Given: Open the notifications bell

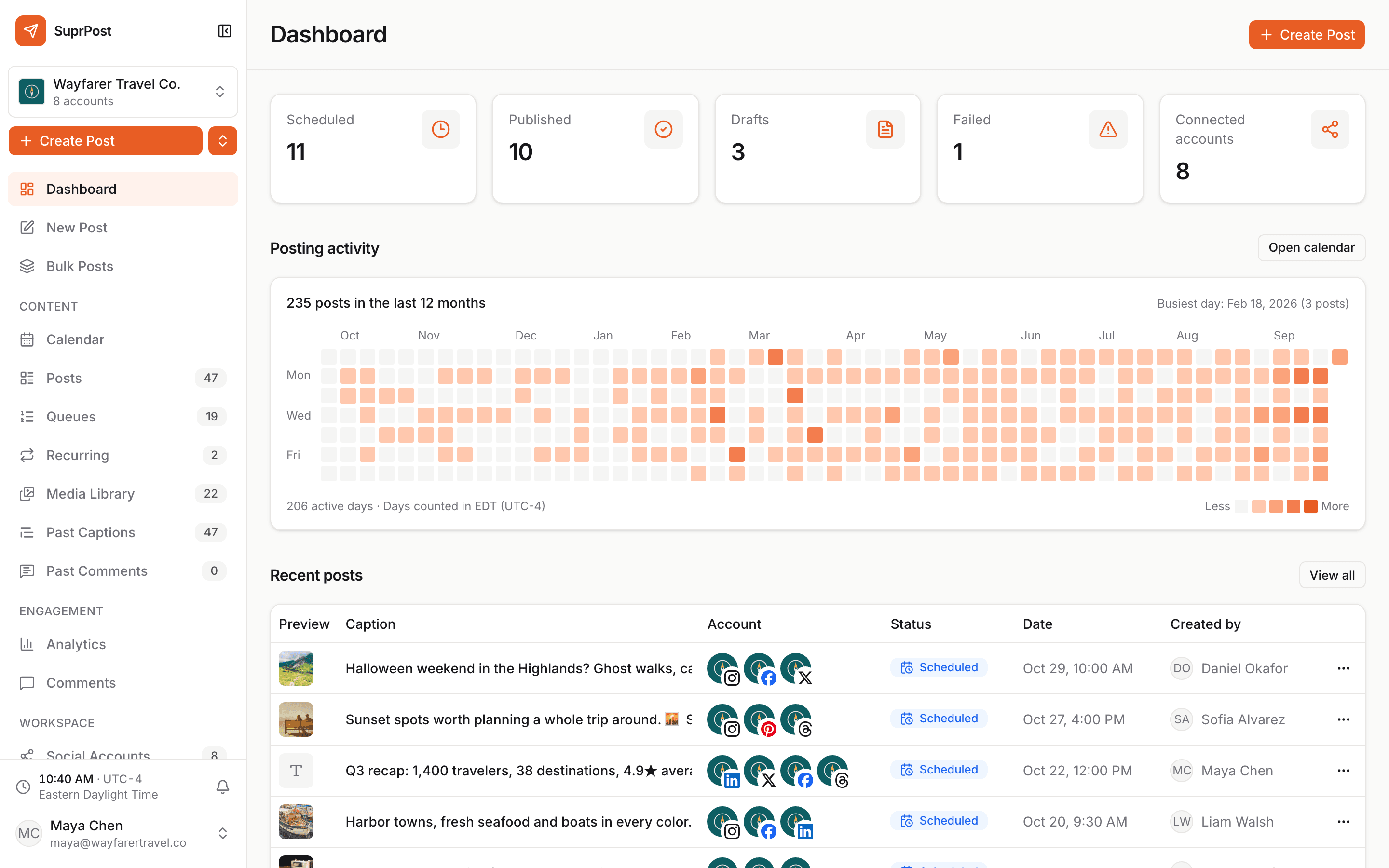Looking at the screenshot, I should pos(223,787).
